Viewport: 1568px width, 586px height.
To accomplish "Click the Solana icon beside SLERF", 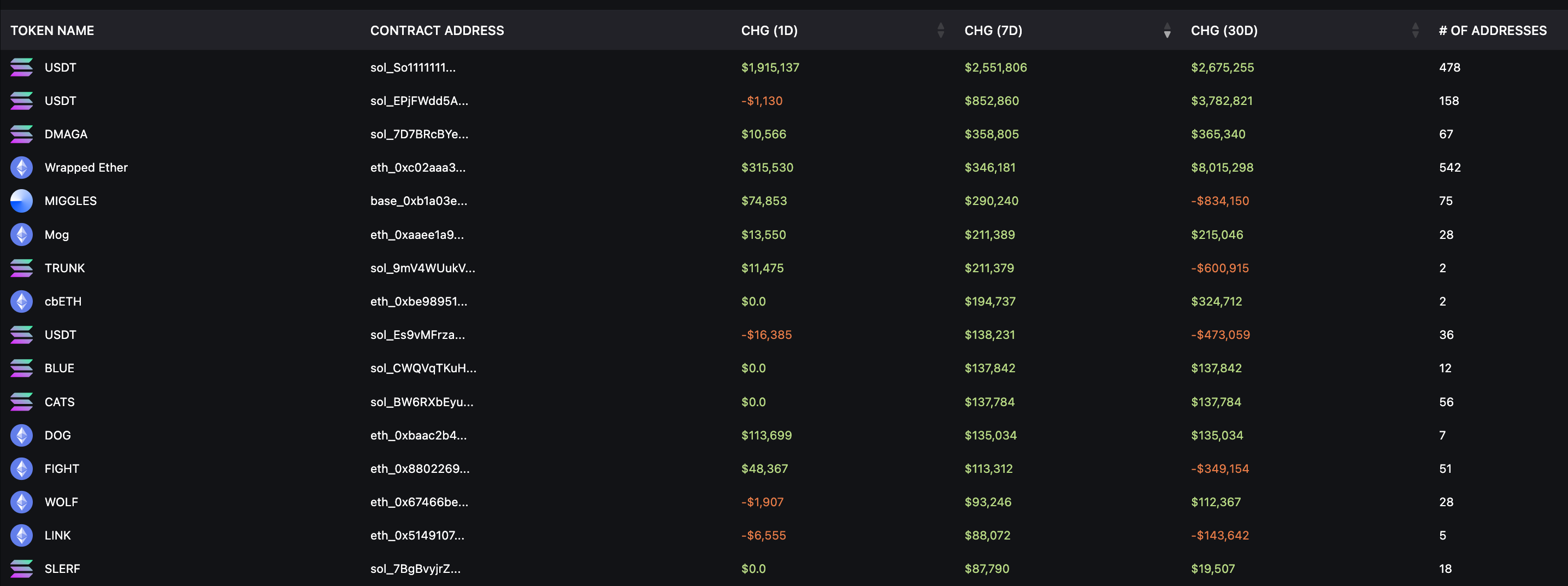I will tap(21, 569).
